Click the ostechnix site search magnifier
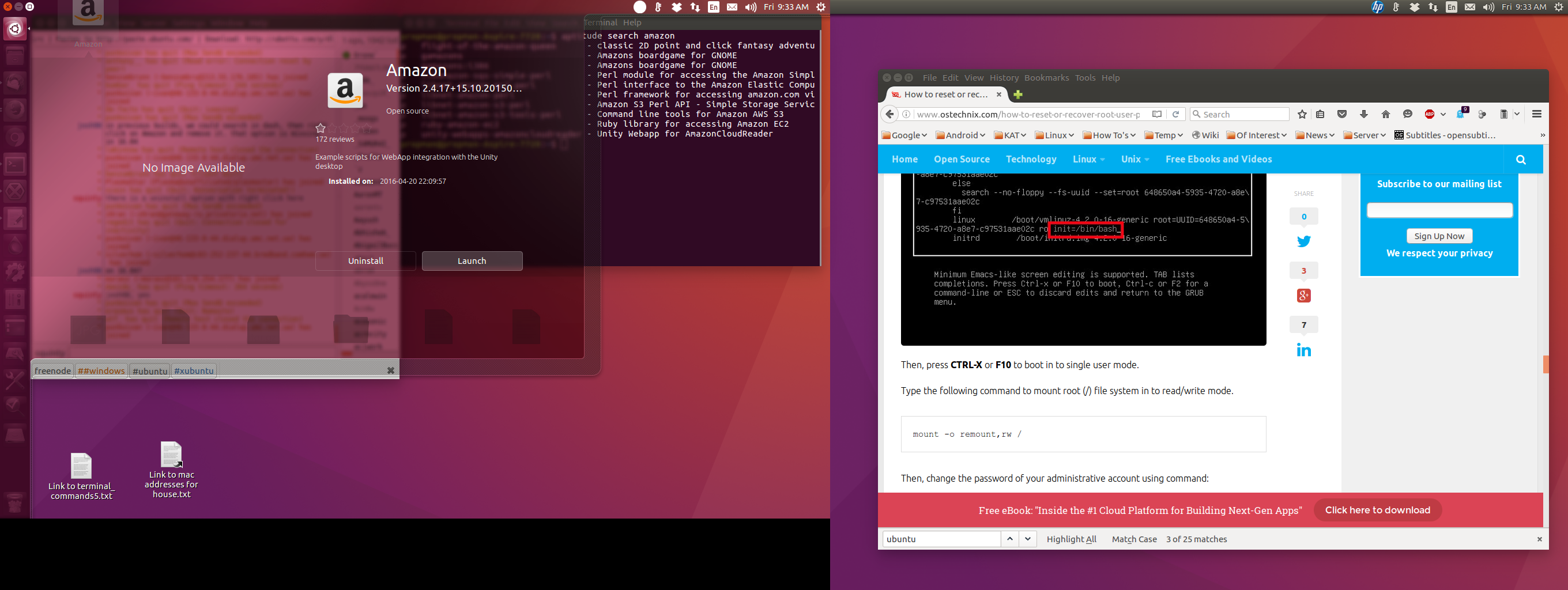This screenshot has width=1568, height=590. pos(1521,160)
